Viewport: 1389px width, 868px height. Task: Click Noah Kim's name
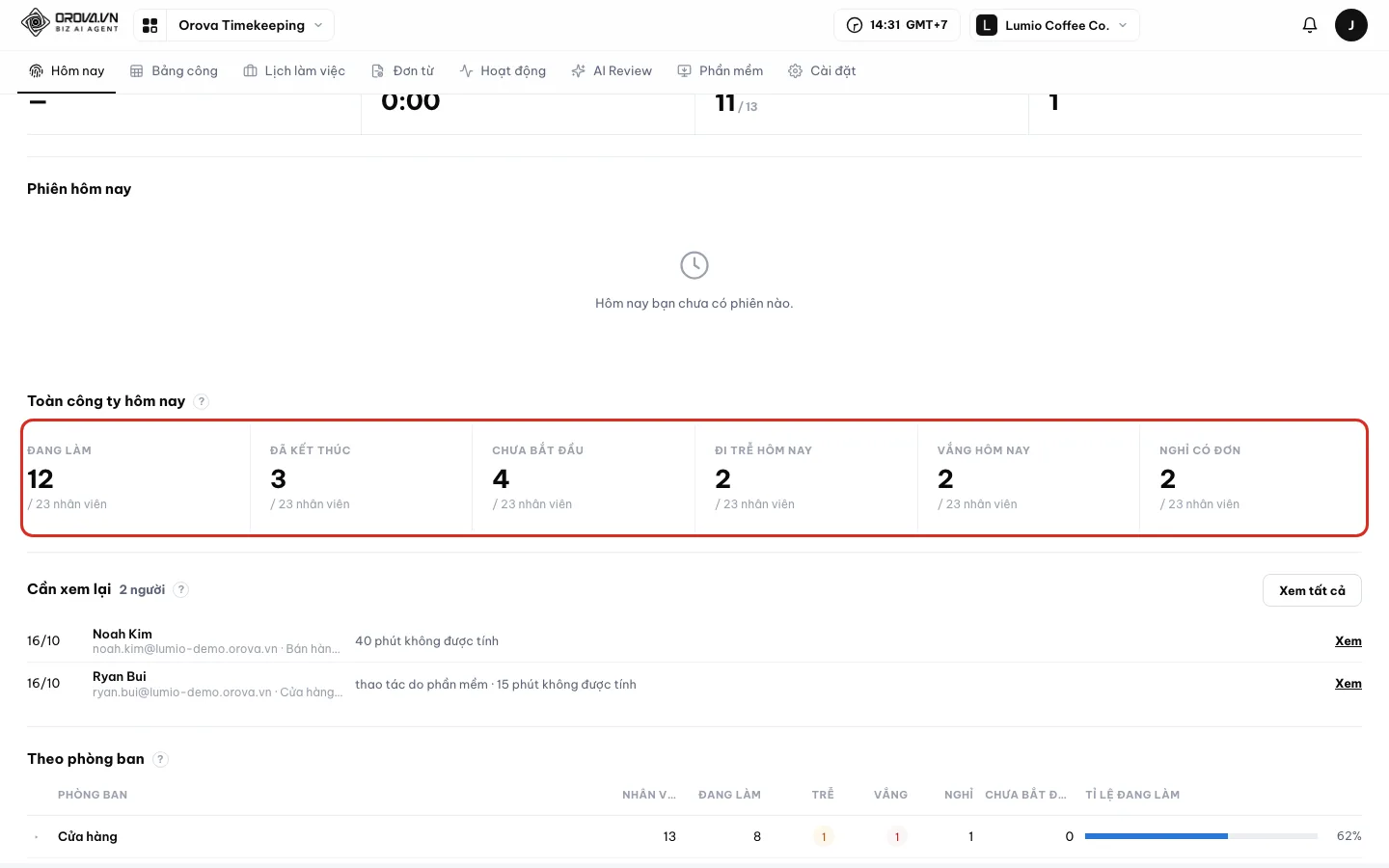pyautogui.click(x=123, y=634)
